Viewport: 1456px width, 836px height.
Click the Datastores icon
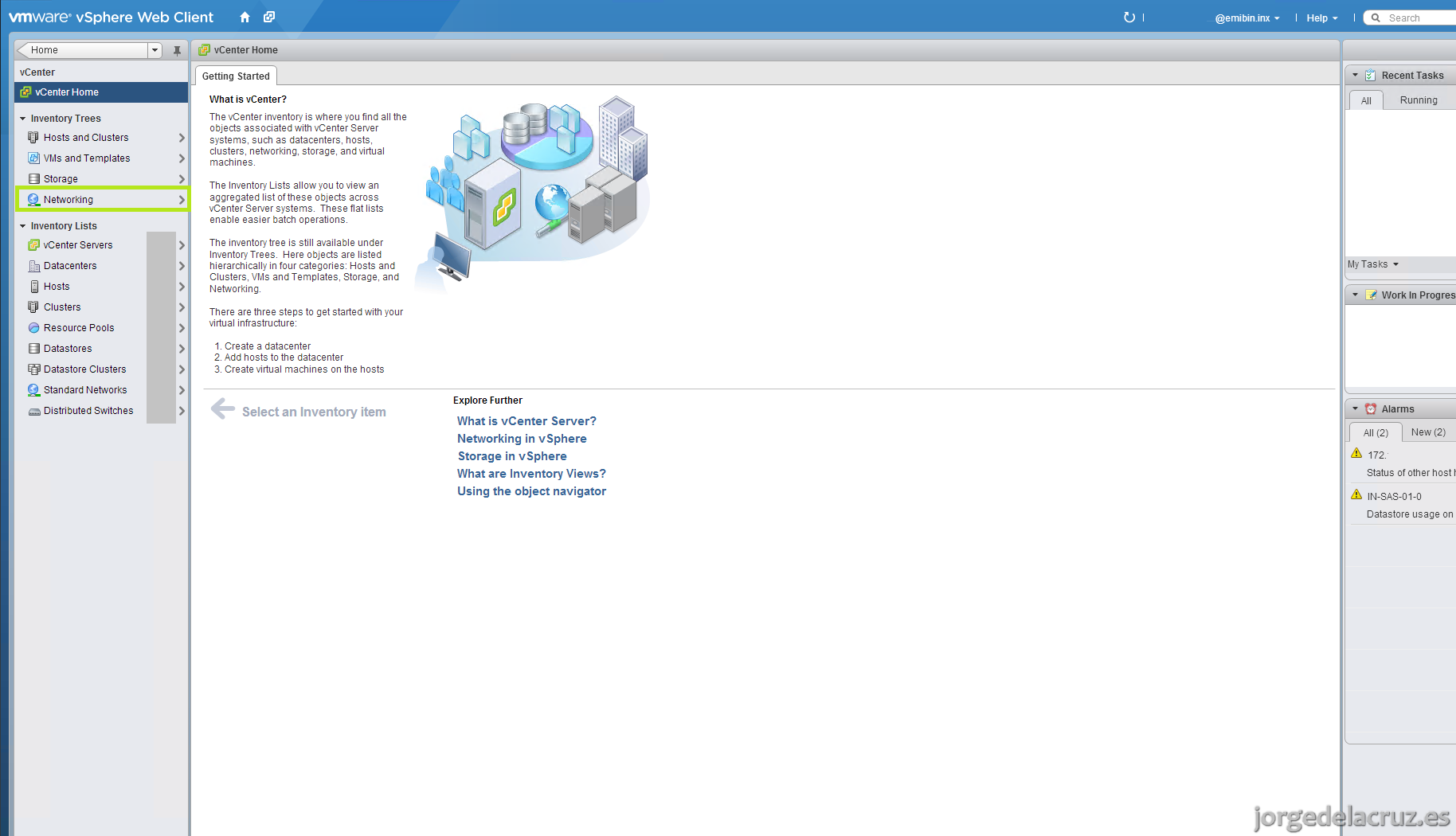33,349
